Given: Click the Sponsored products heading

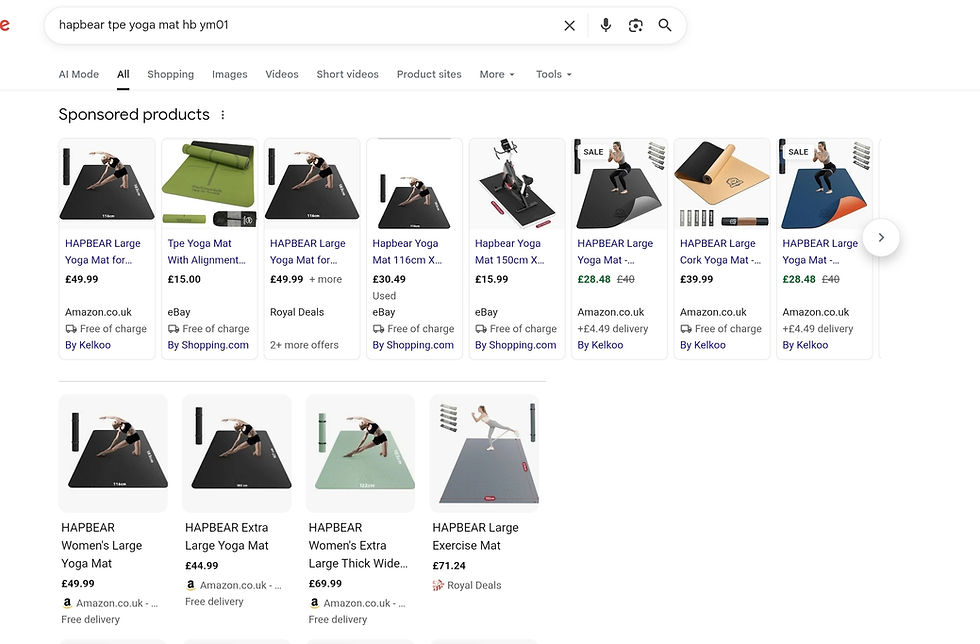Looking at the screenshot, I should coord(134,114).
